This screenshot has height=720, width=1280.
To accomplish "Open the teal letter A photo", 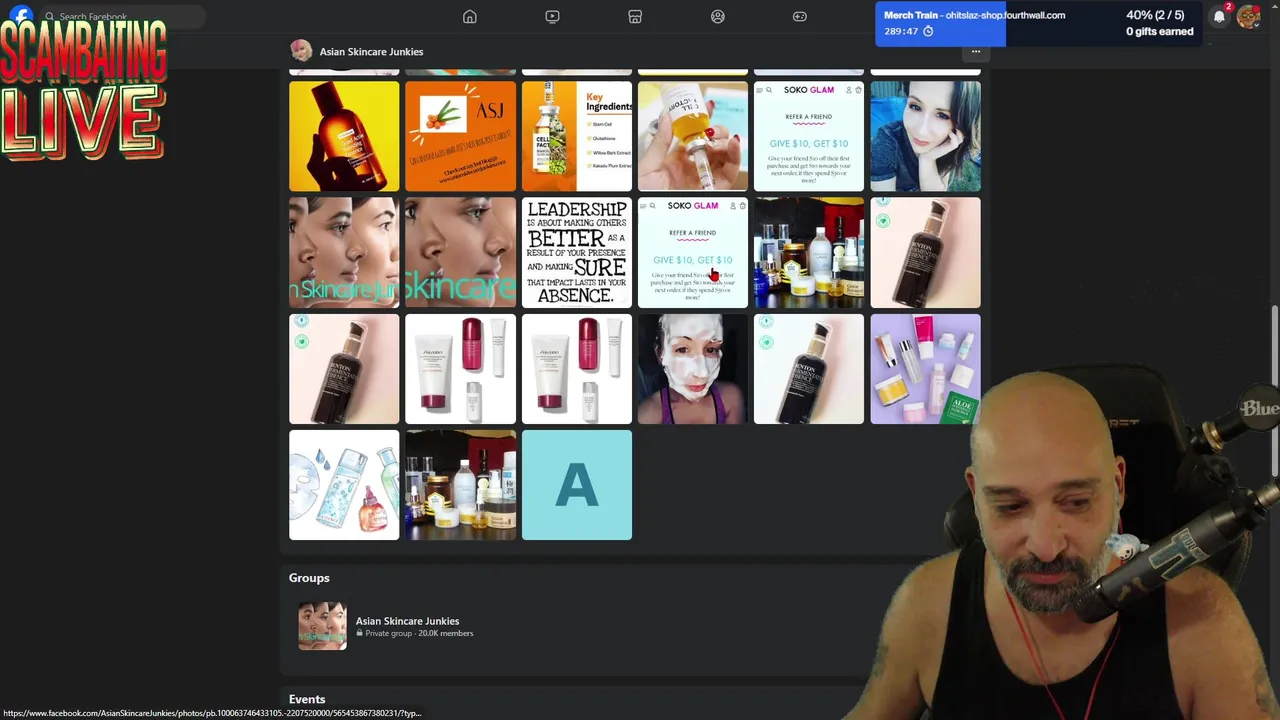I will point(577,485).
